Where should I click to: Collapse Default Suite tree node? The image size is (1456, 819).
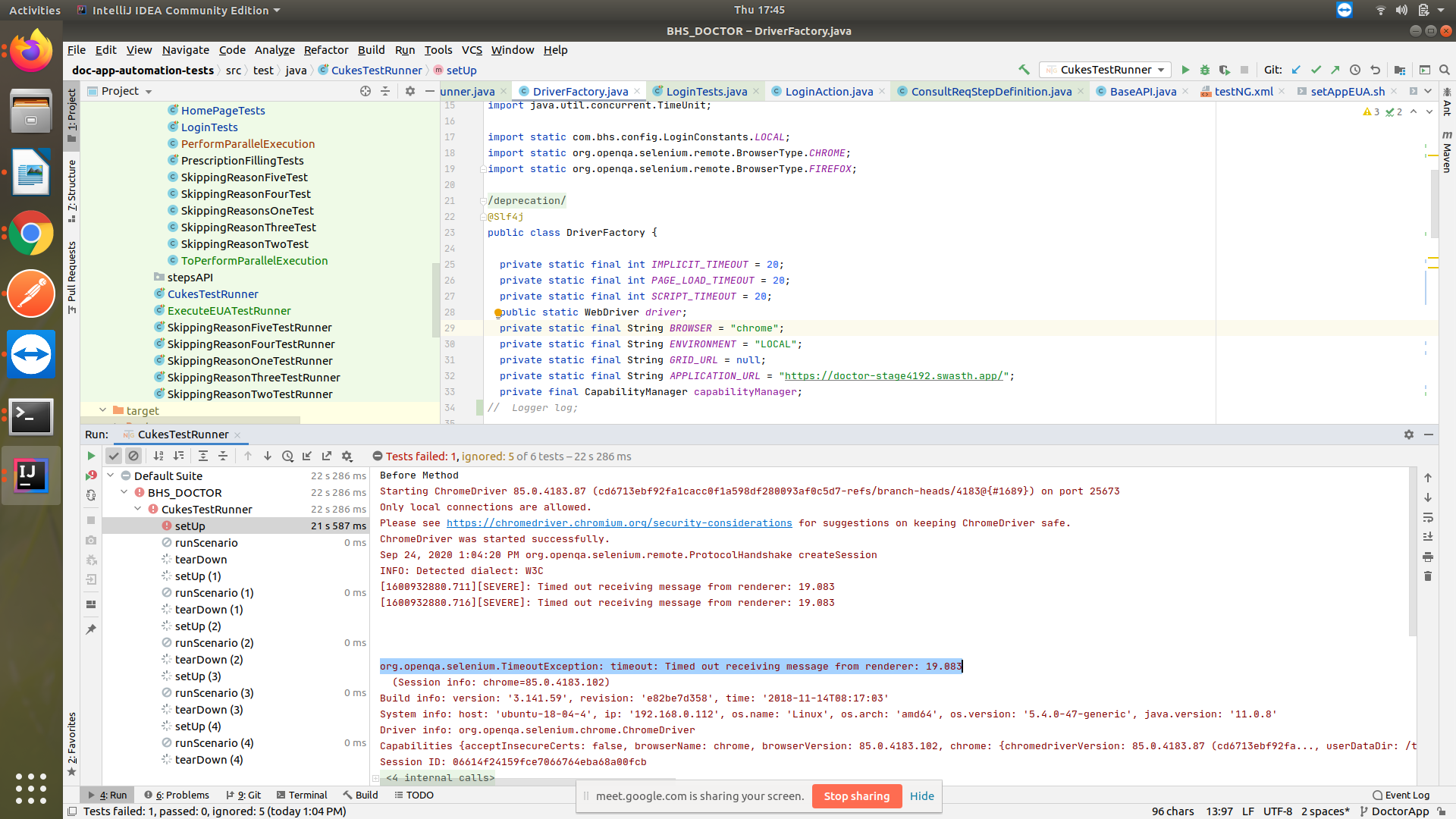111,475
